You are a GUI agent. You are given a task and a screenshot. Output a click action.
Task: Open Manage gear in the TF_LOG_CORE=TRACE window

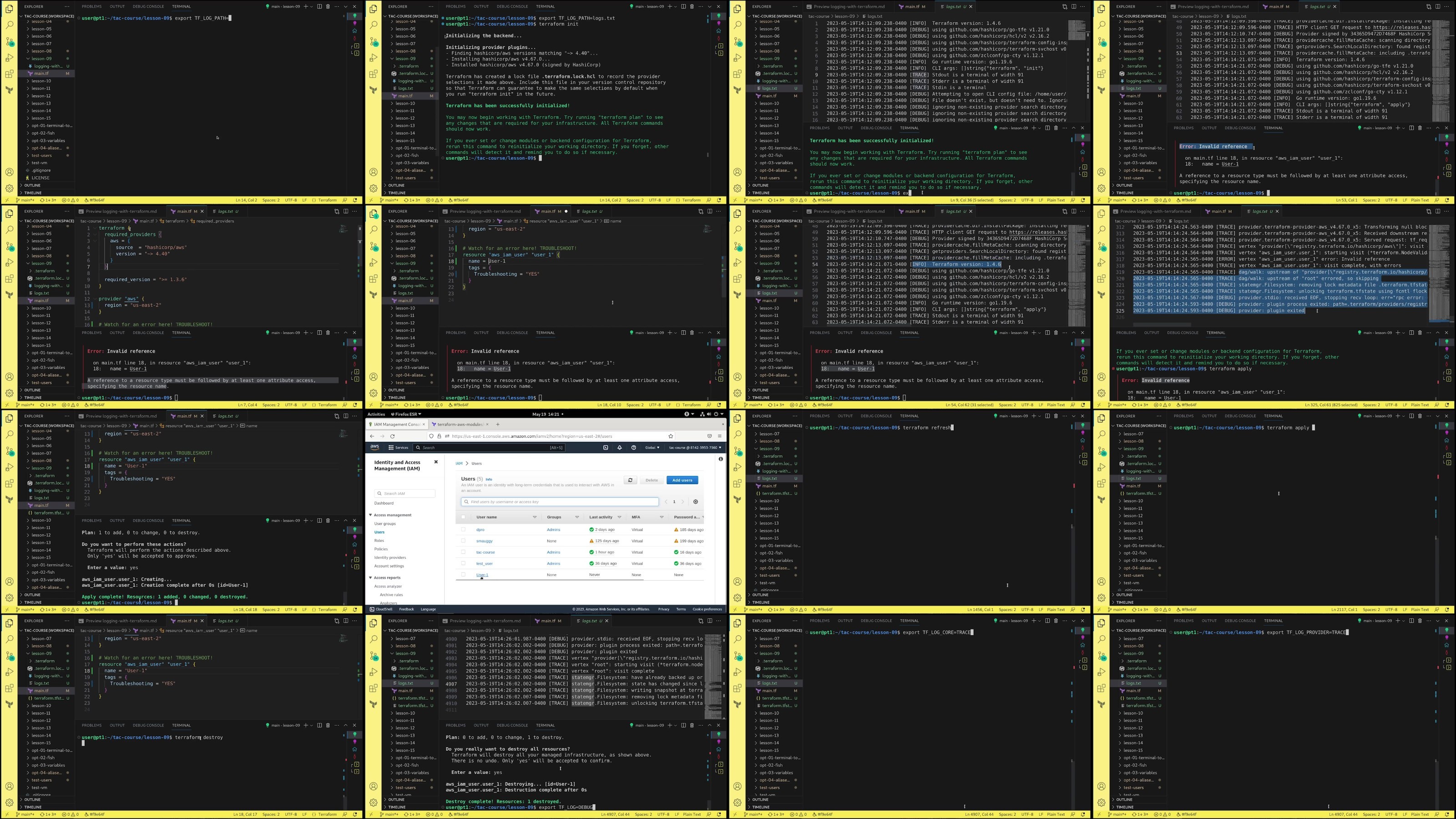coord(738,802)
